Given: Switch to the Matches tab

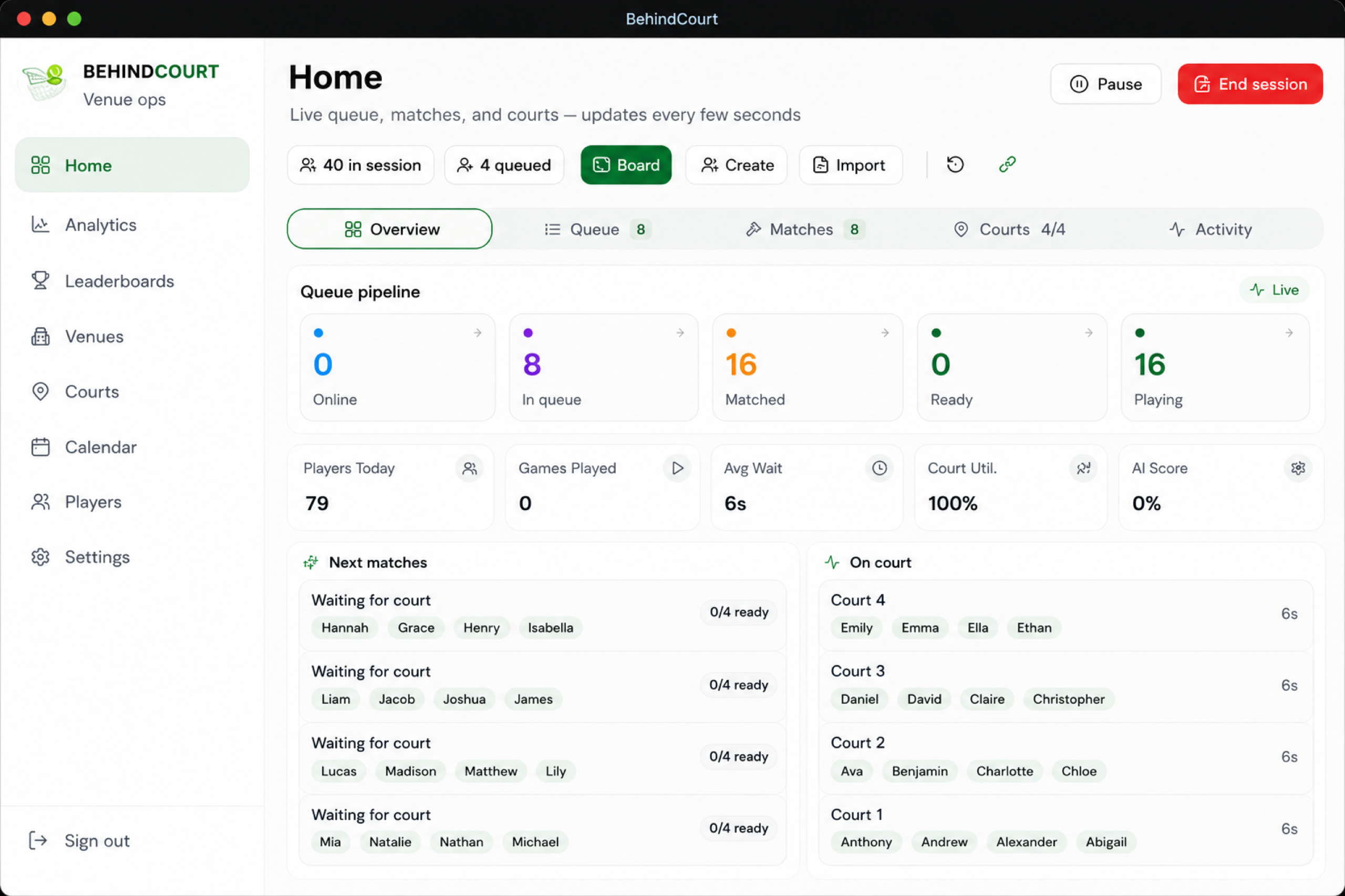Looking at the screenshot, I should pos(805,229).
